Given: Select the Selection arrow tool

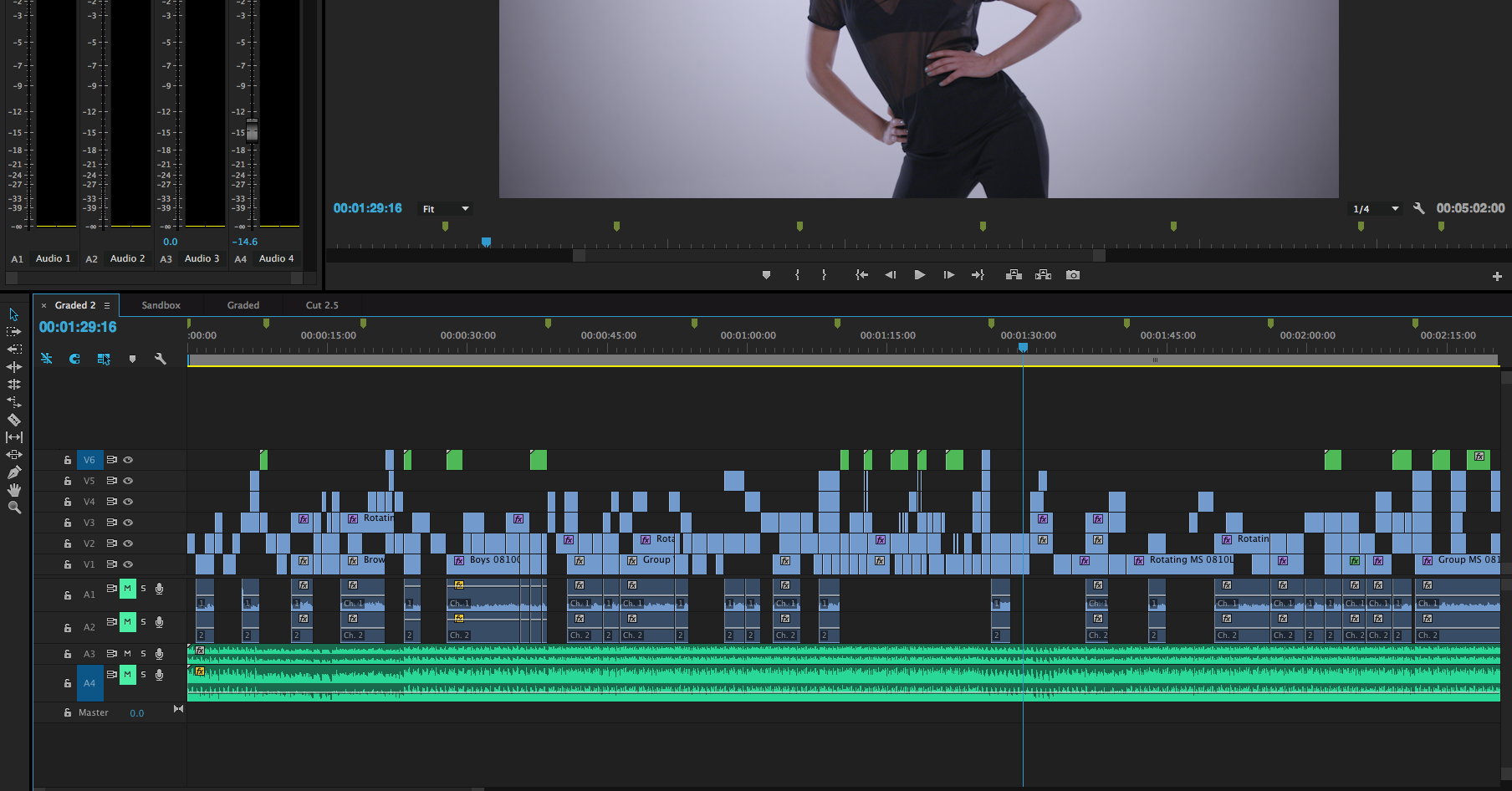Looking at the screenshot, I should point(14,314).
